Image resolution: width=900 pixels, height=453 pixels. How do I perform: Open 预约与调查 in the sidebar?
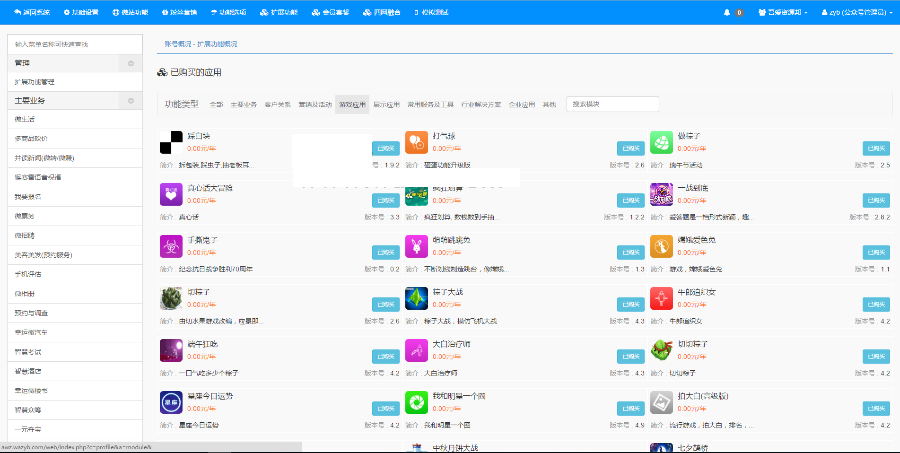coord(75,313)
